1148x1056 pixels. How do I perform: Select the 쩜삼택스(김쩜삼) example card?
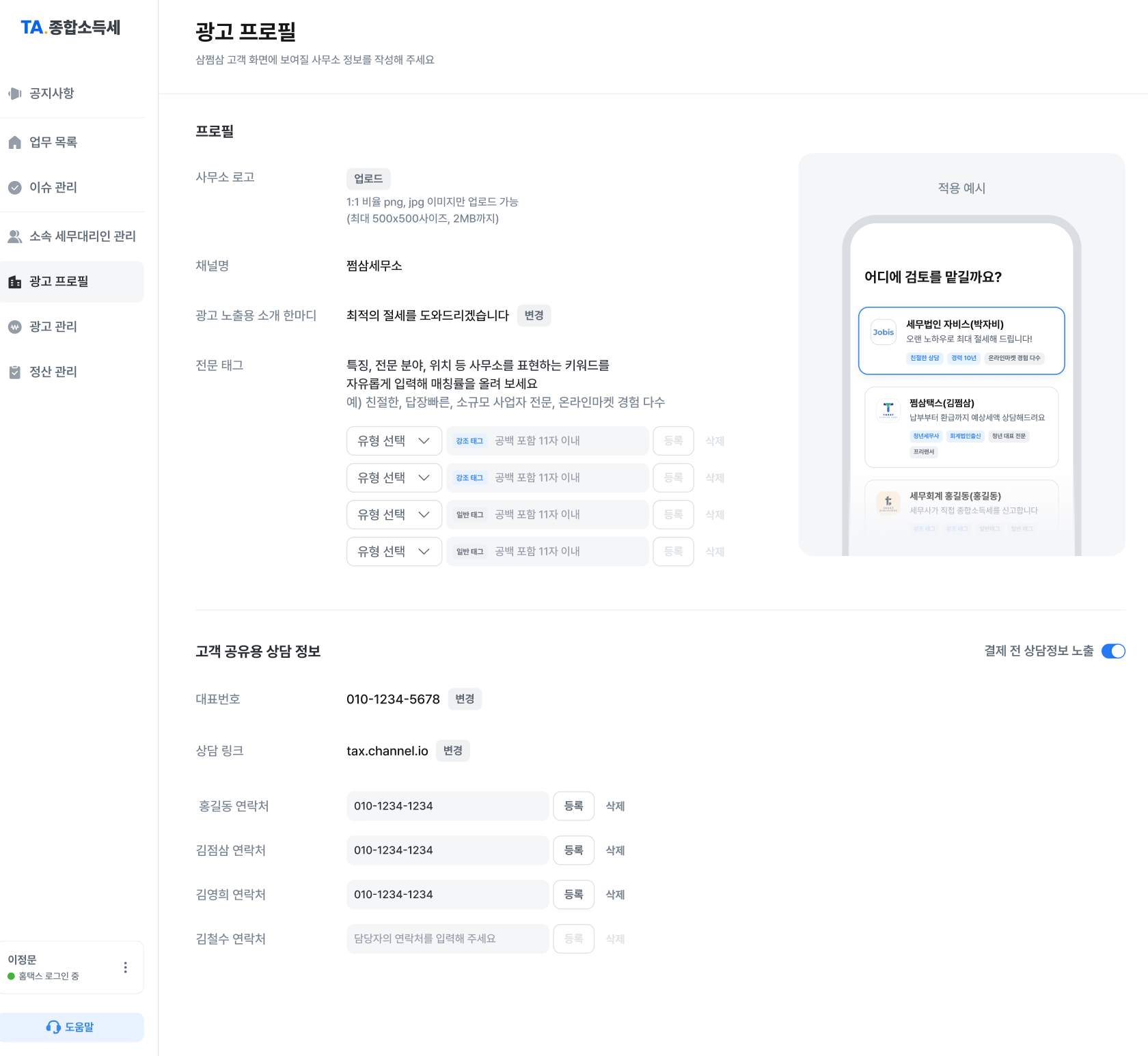(x=961, y=428)
